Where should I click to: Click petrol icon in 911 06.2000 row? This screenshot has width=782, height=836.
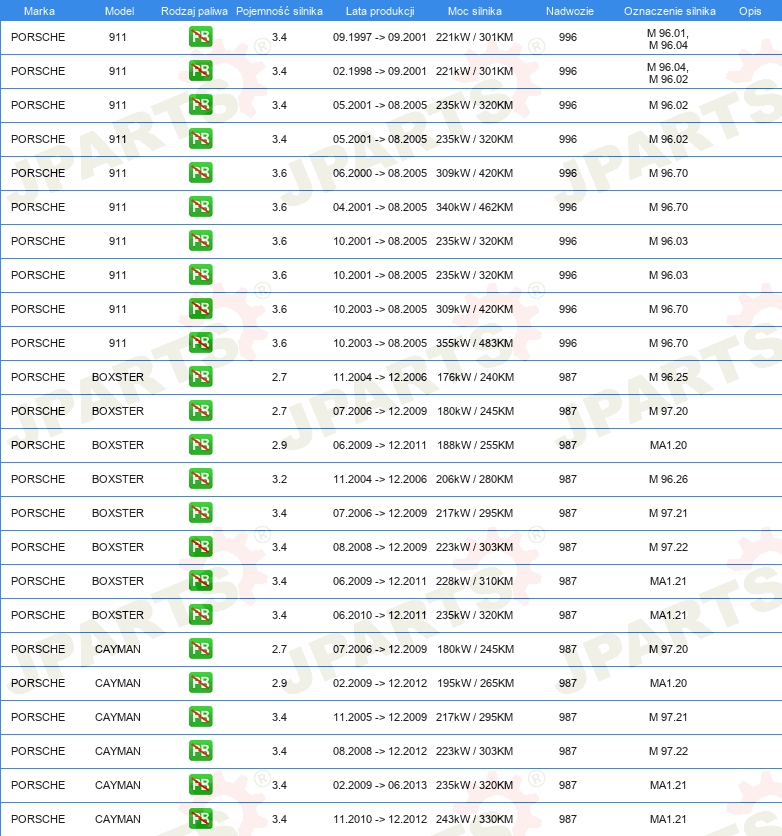click(200, 173)
